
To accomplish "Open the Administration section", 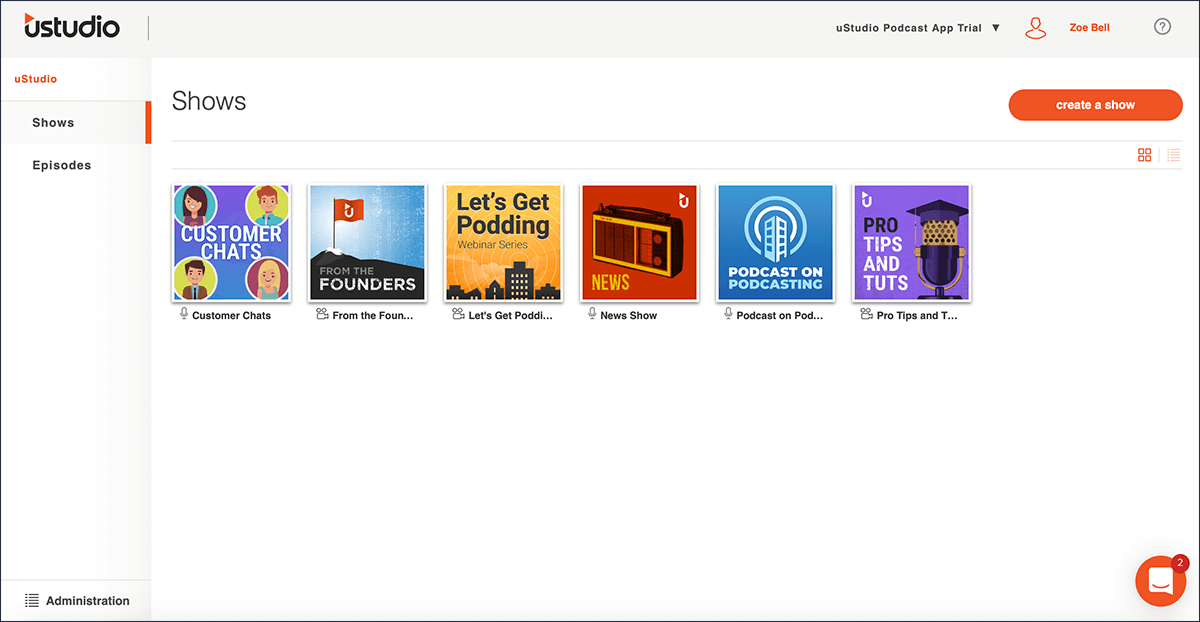I will pyautogui.click(x=87, y=601).
